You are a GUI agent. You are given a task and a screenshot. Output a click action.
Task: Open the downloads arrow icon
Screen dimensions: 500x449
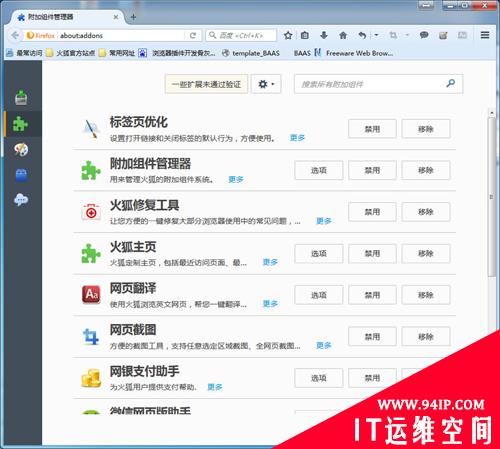pyautogui.click(x=324, y=35)
